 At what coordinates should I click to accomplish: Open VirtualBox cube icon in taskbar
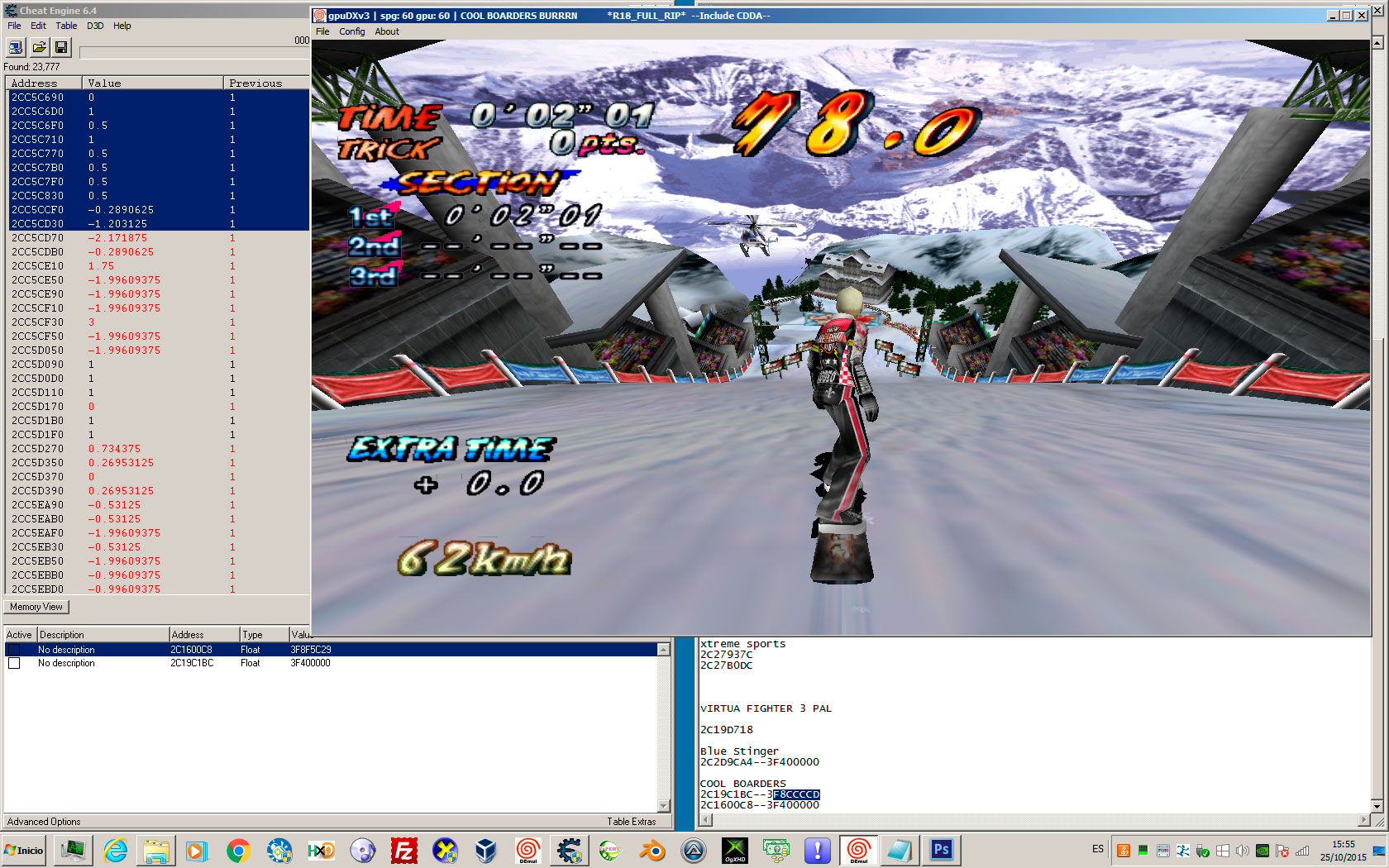tap(486, 850)
